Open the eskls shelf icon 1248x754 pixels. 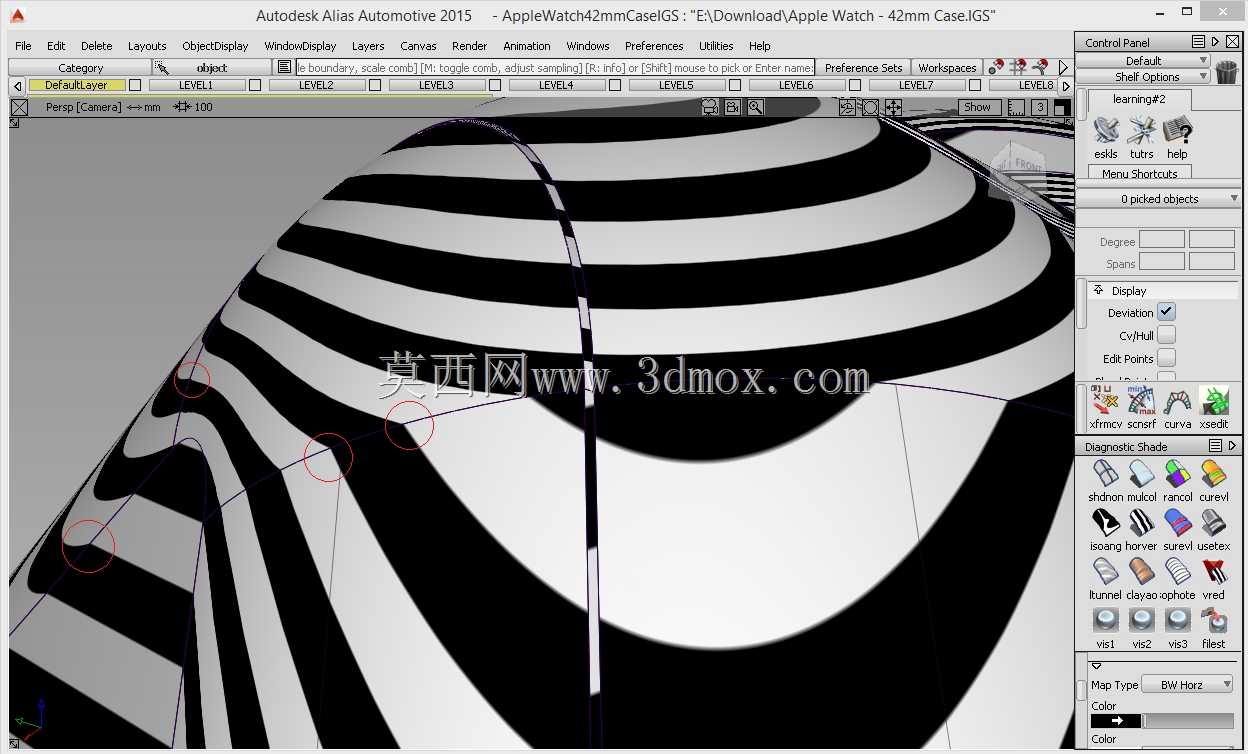1105,131
